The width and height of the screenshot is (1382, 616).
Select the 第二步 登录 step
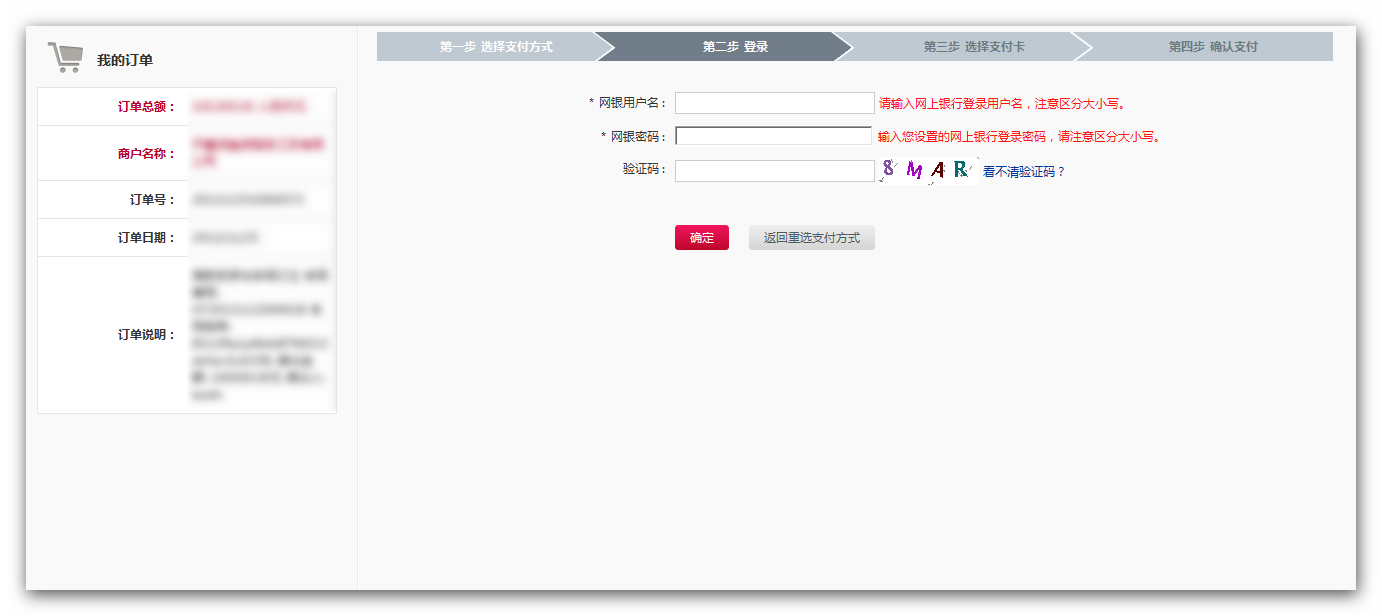(x=735, y=47)
